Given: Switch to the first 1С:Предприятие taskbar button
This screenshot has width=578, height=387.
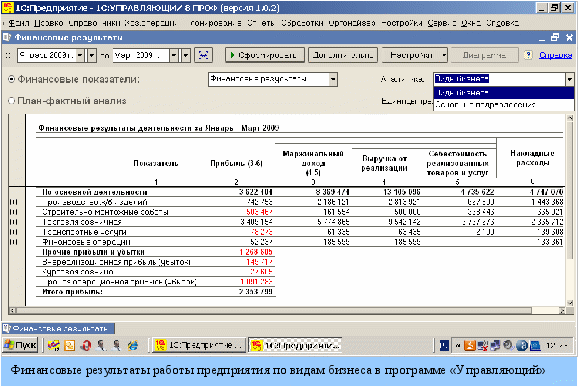Looking at the screenshot, I should pos(198,345).
